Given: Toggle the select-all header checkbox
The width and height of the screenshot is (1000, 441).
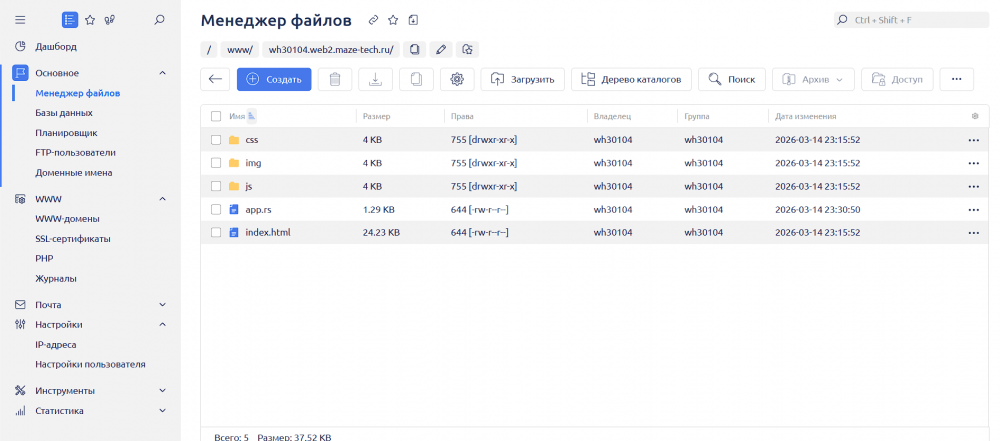Looking at the screenshot, I should pyautogui.click(x=216, y=116).
